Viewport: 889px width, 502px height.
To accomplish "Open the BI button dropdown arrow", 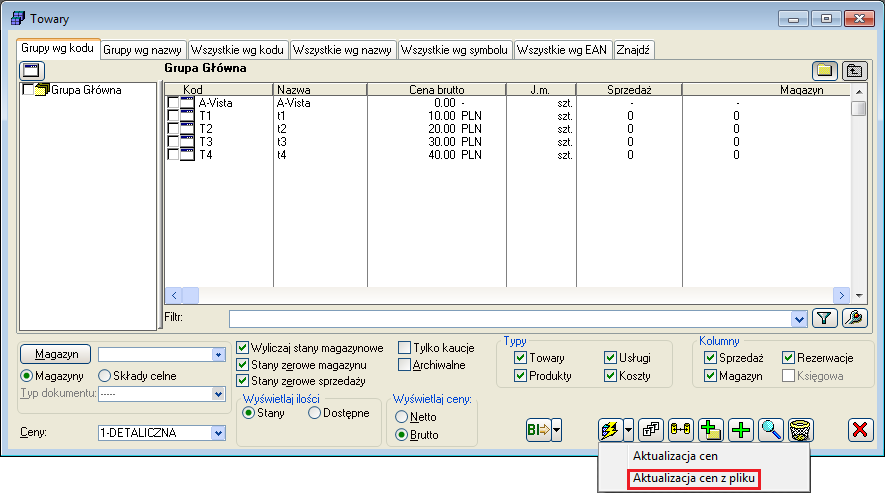I will coord(556,430).
